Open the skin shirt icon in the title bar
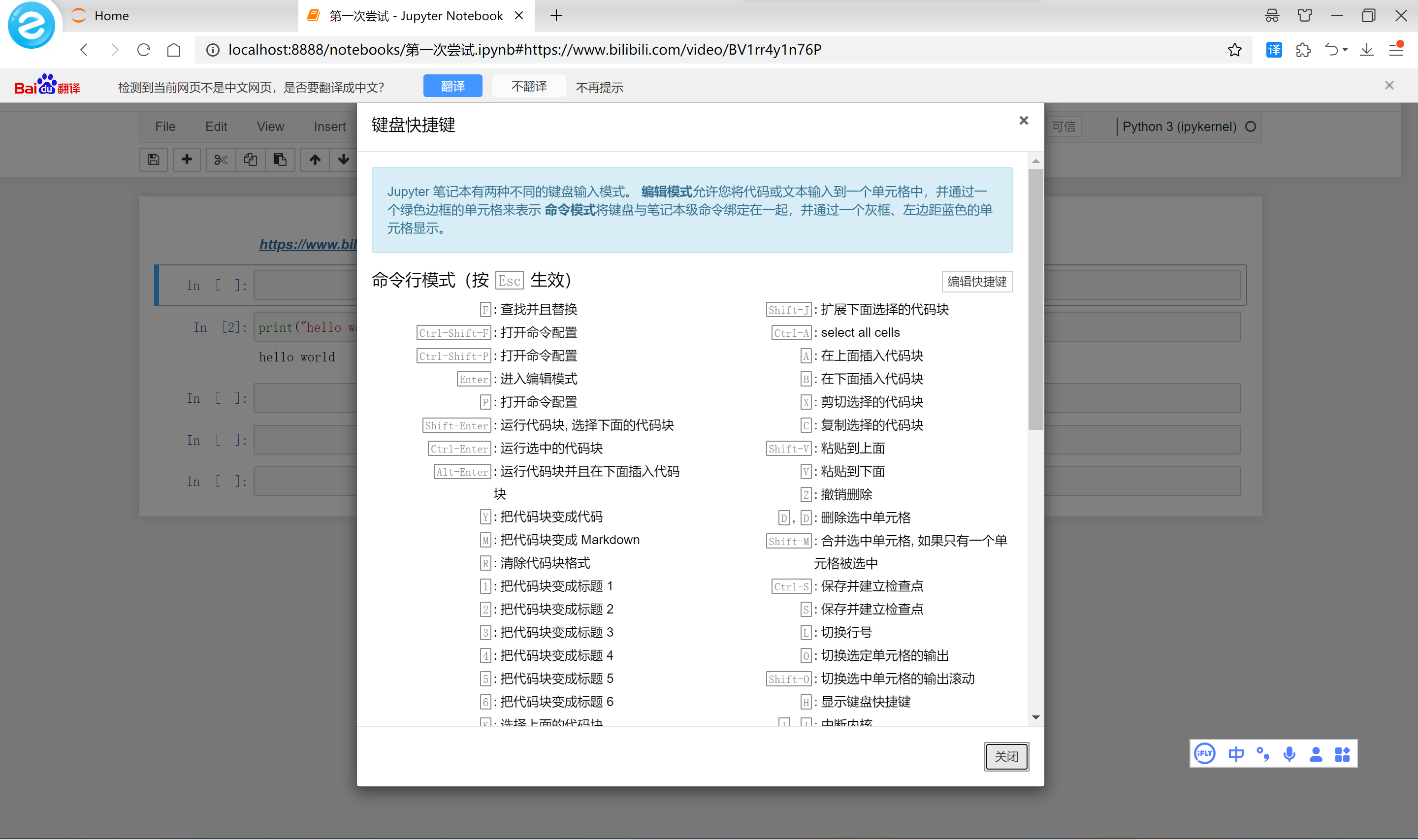The height and width of the screenshot is (840, 1418). pos(1305,15)
